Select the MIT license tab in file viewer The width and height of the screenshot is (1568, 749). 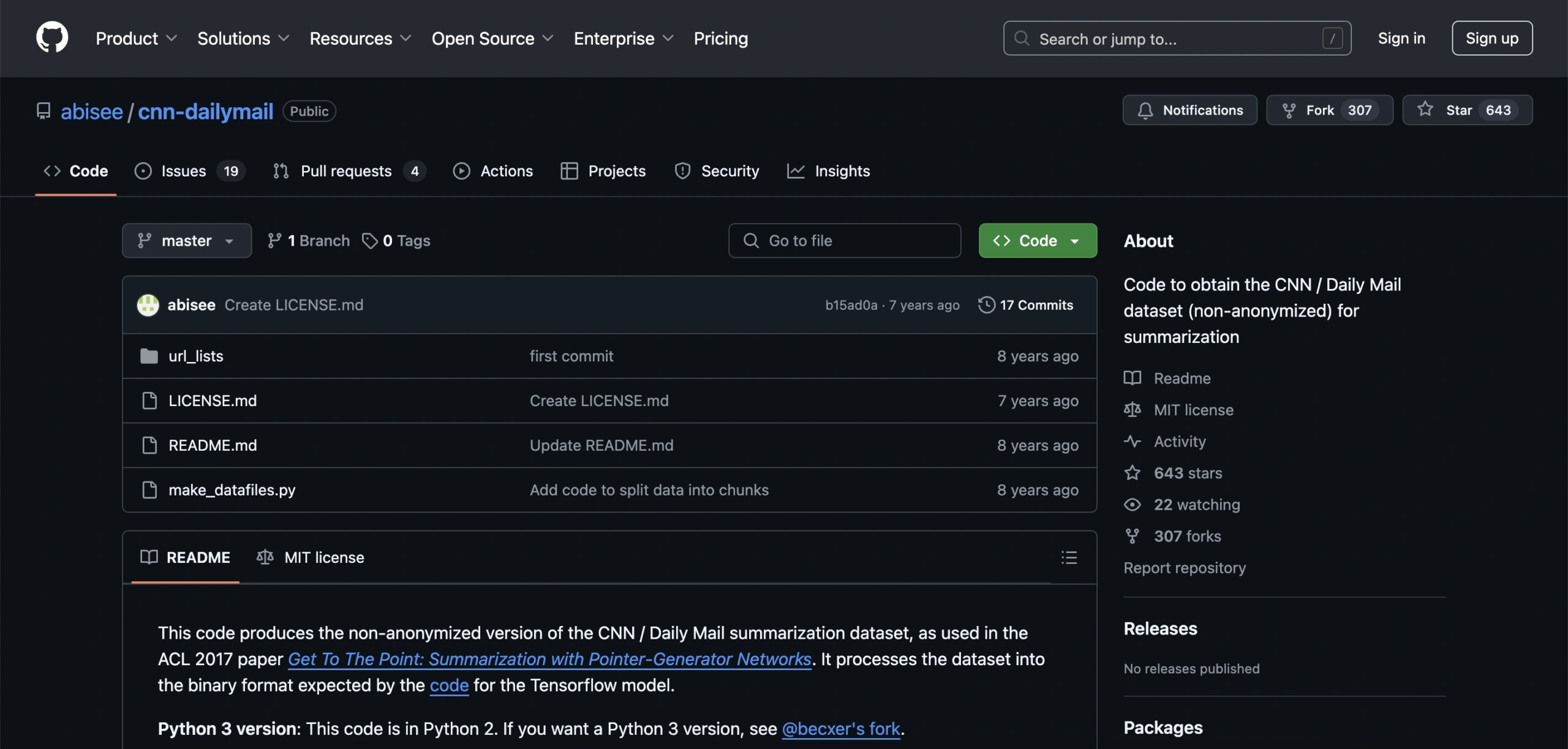(311, 557)
